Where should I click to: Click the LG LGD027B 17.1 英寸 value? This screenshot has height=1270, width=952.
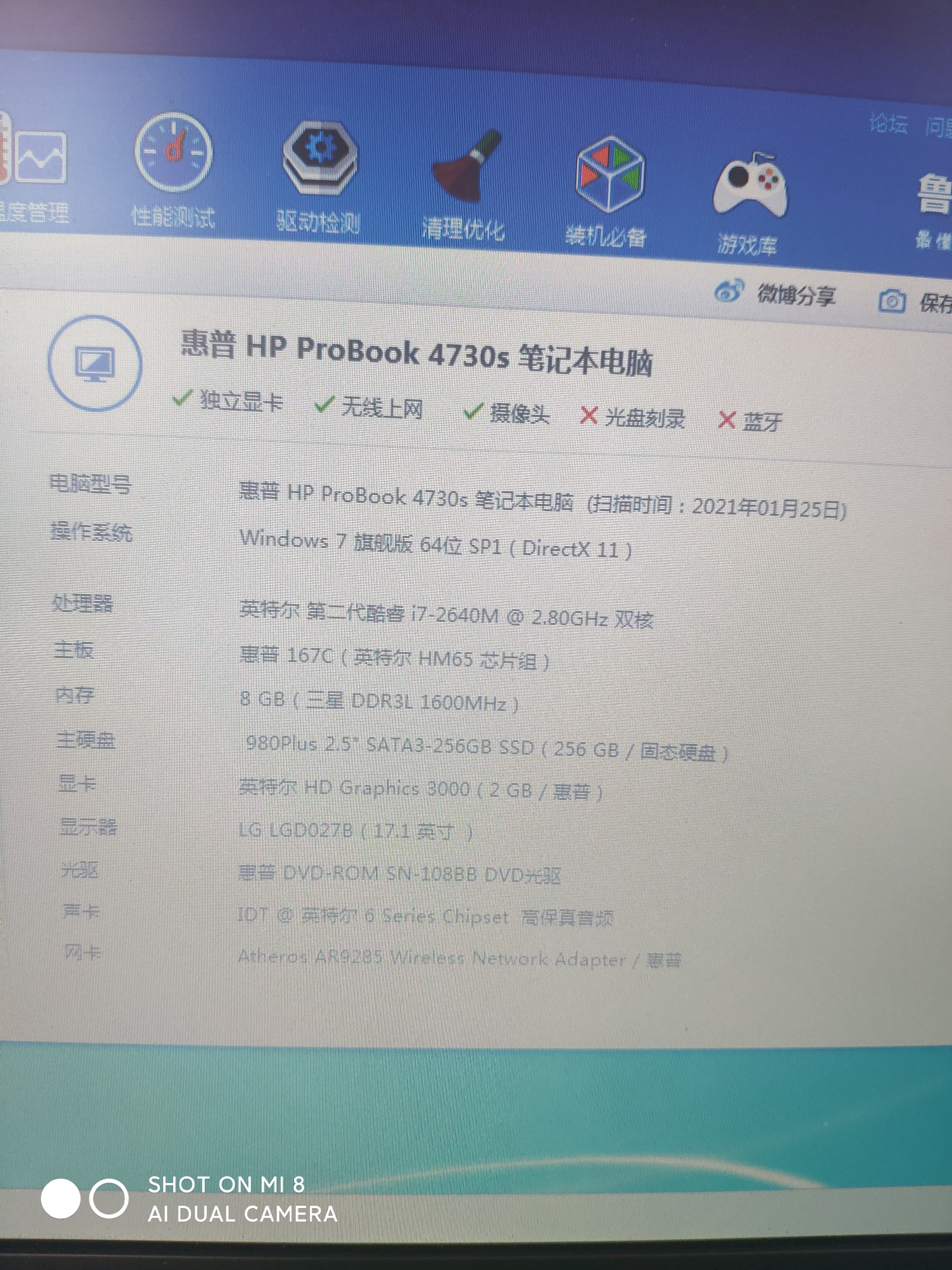(356, 831)
